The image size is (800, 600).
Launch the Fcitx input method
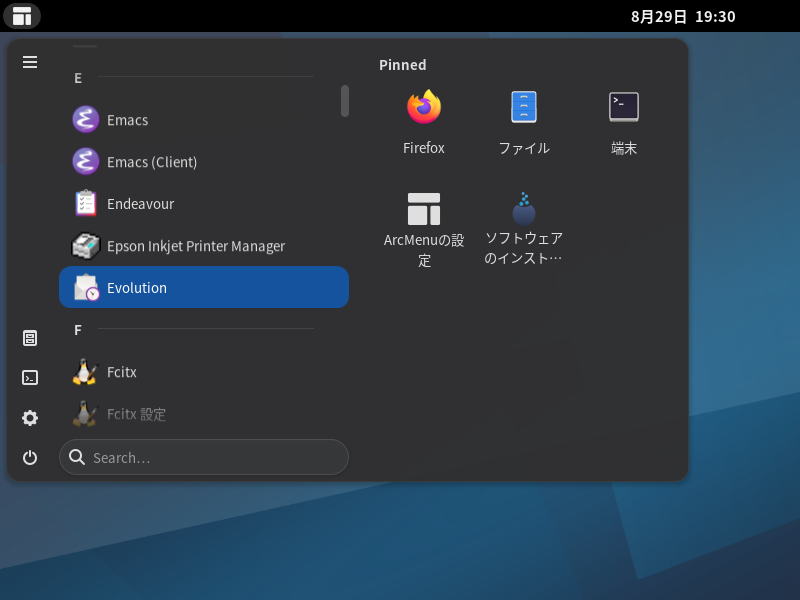204,372
